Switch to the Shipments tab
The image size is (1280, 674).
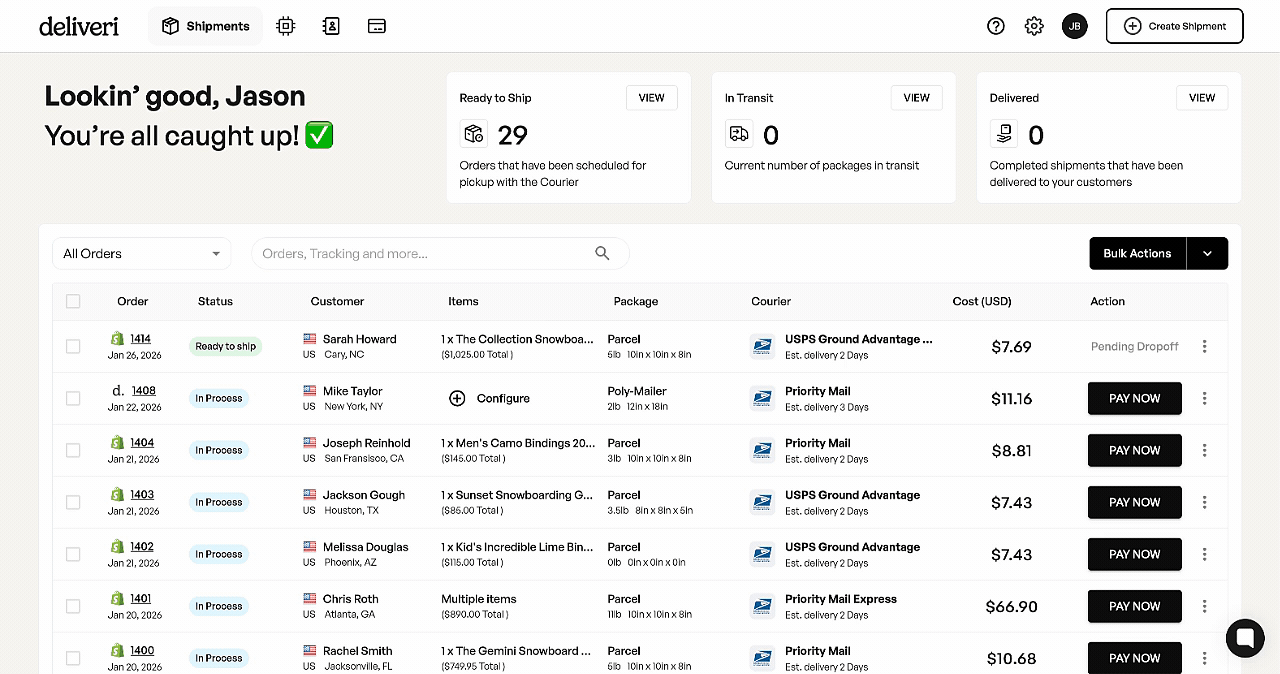click(x=206, y=26)
